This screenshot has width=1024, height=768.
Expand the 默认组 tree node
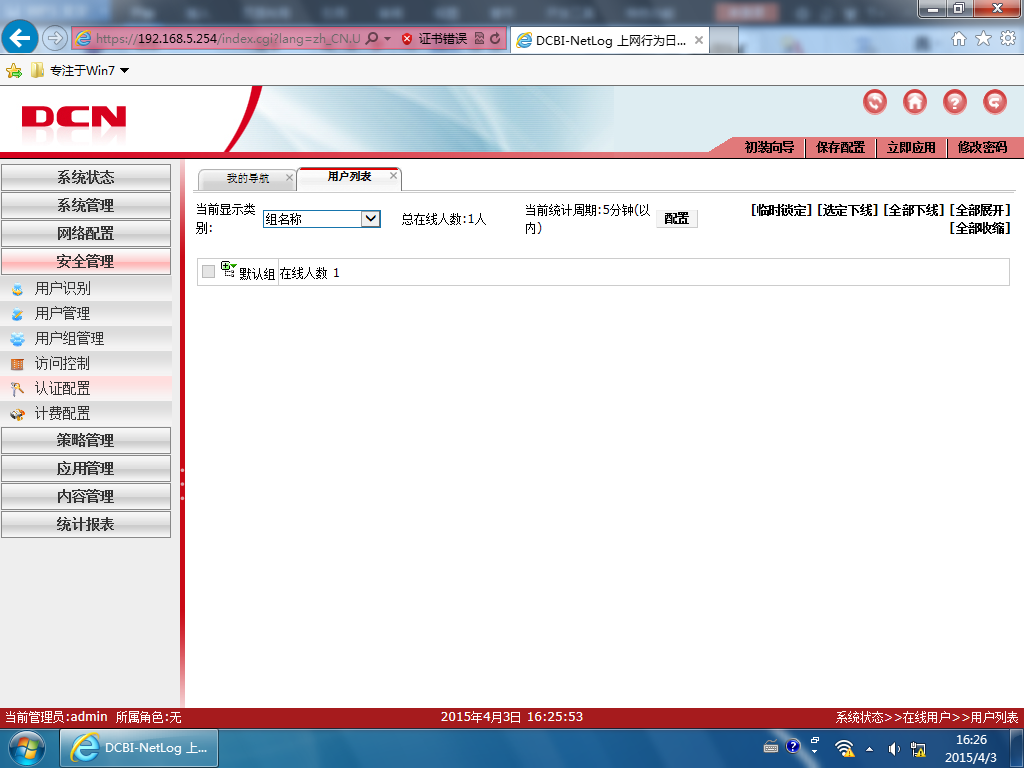click(x=228, y=269)
